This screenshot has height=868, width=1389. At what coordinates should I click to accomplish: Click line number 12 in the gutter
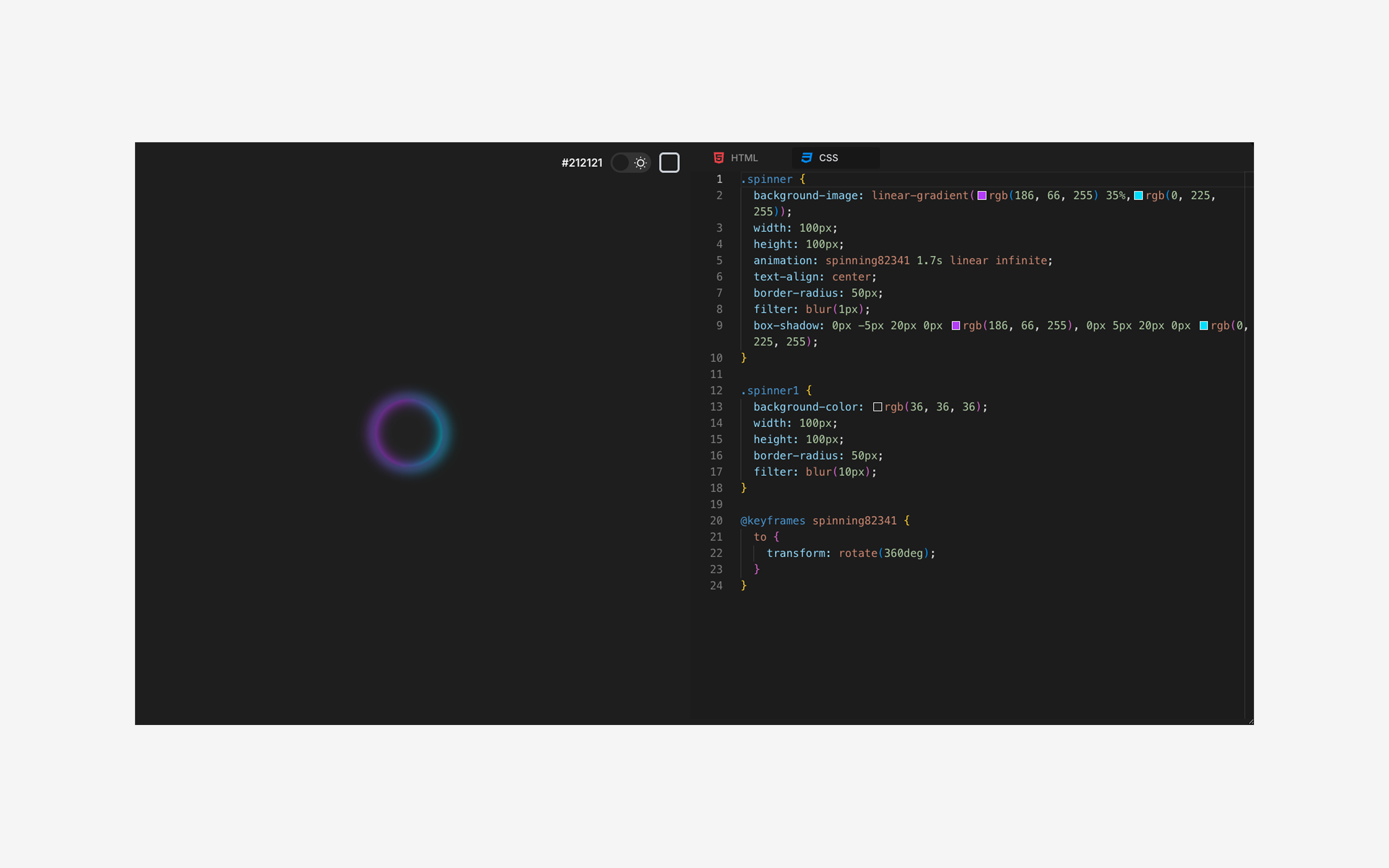(716, 391)
